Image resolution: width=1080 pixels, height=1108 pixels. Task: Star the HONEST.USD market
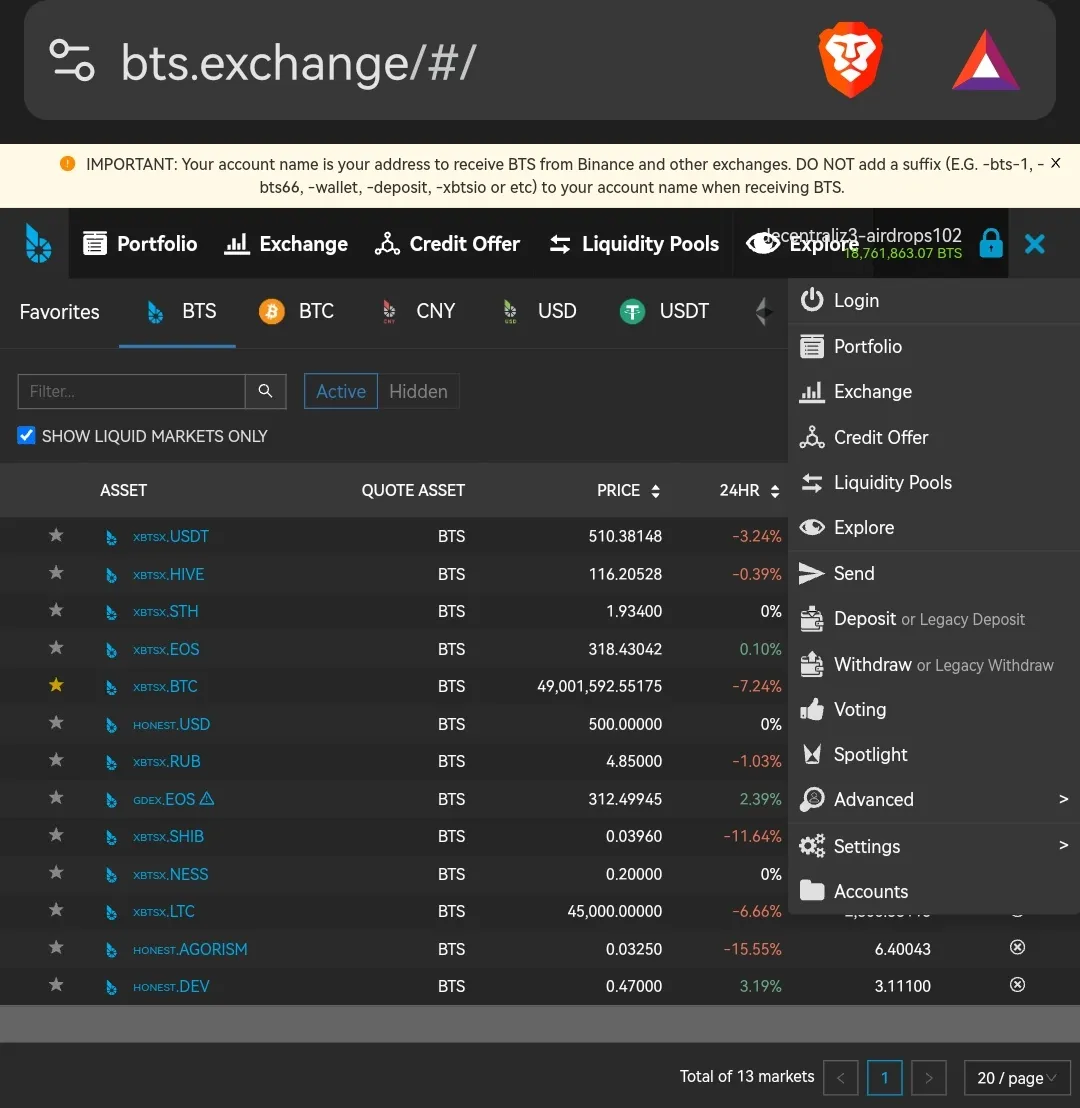click(x=56, y=723)
